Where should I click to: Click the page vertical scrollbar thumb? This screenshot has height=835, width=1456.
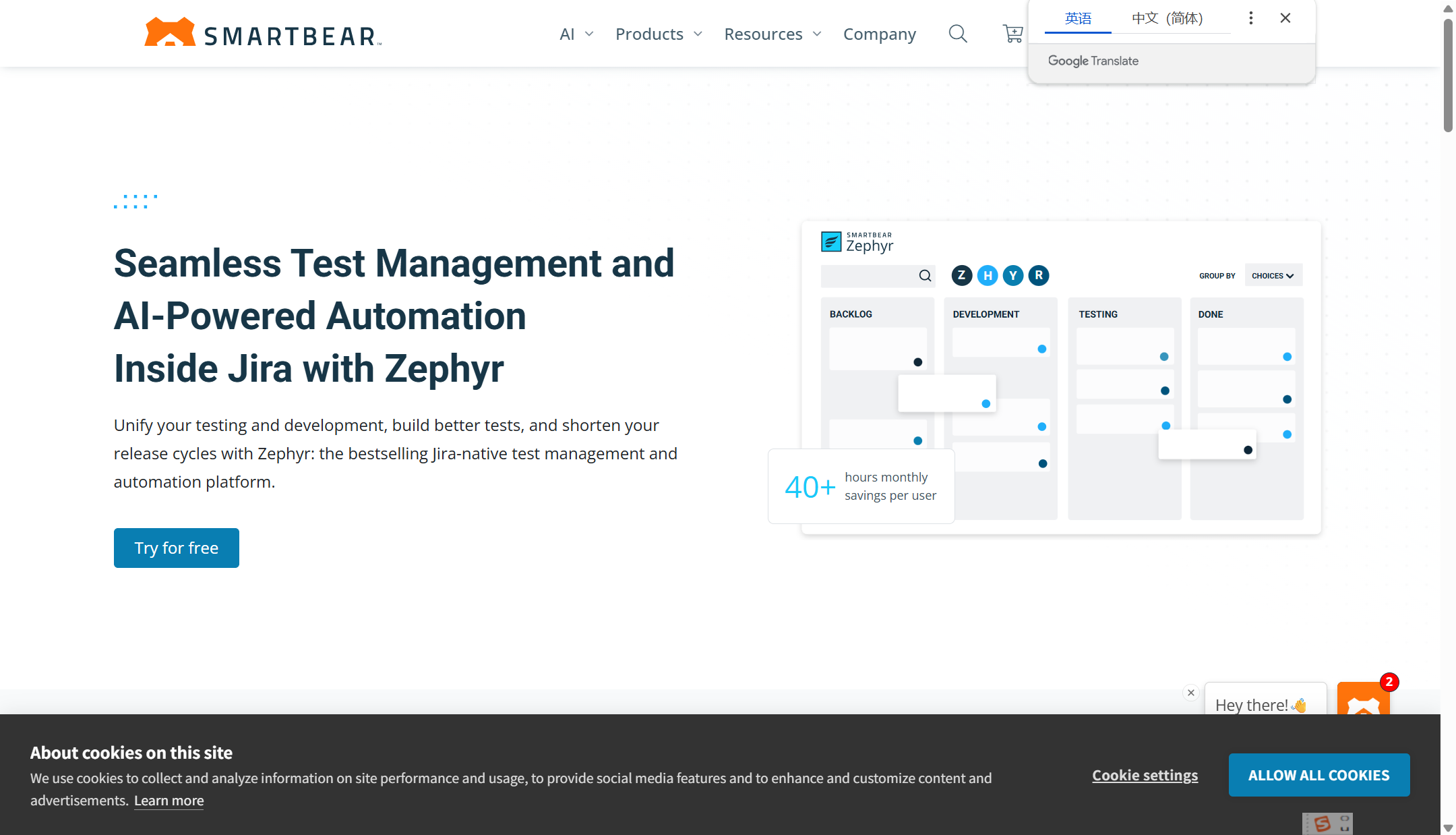(1447, 74)
